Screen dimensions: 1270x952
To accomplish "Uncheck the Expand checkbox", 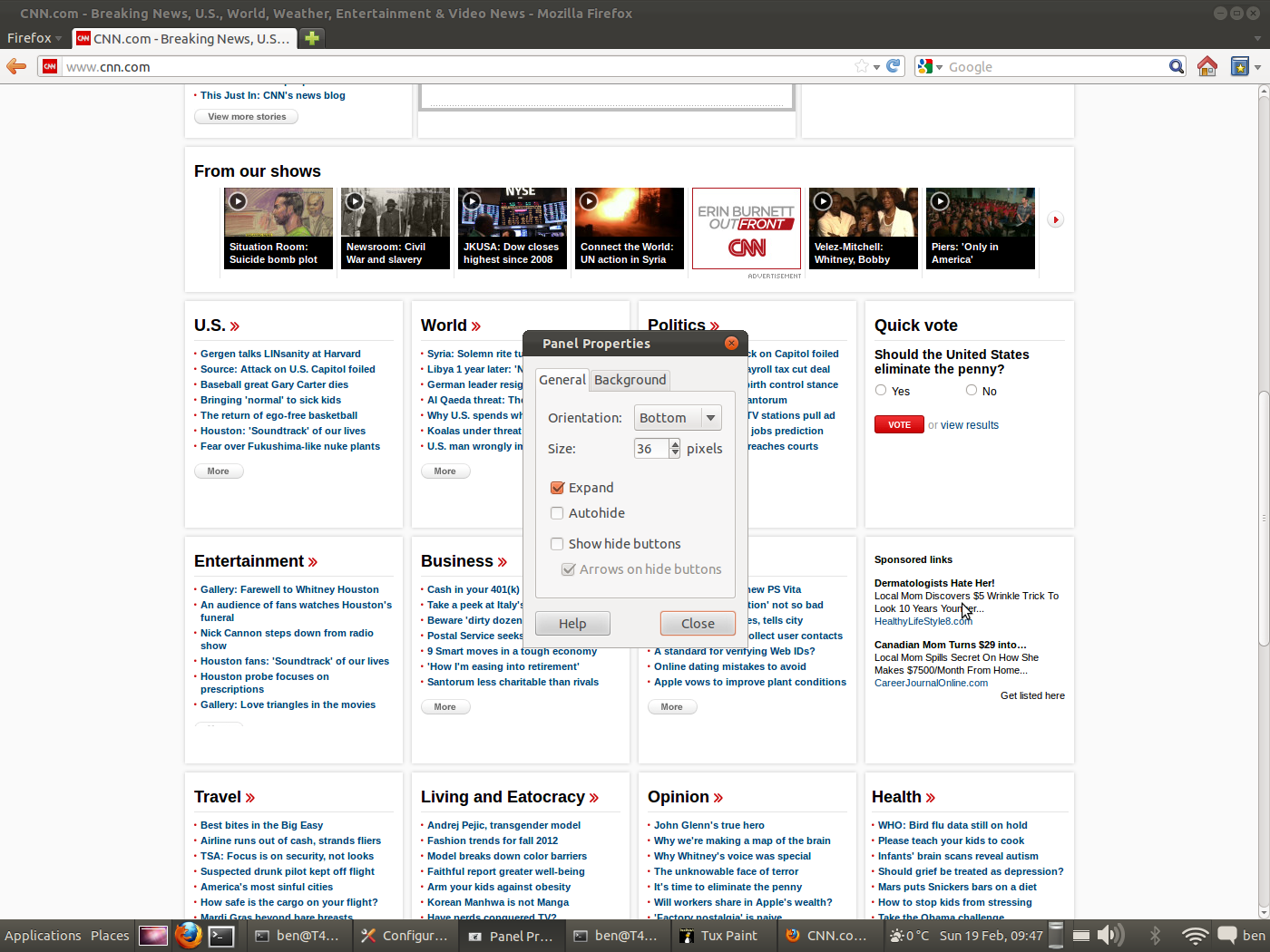I will 557,488.
